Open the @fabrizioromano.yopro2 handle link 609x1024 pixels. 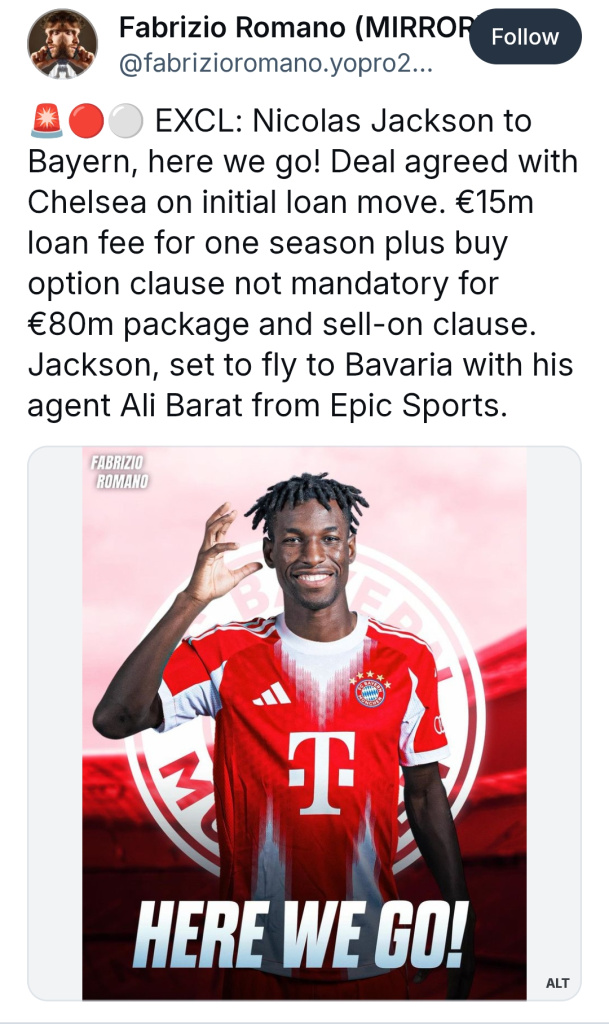pos(275,64)
